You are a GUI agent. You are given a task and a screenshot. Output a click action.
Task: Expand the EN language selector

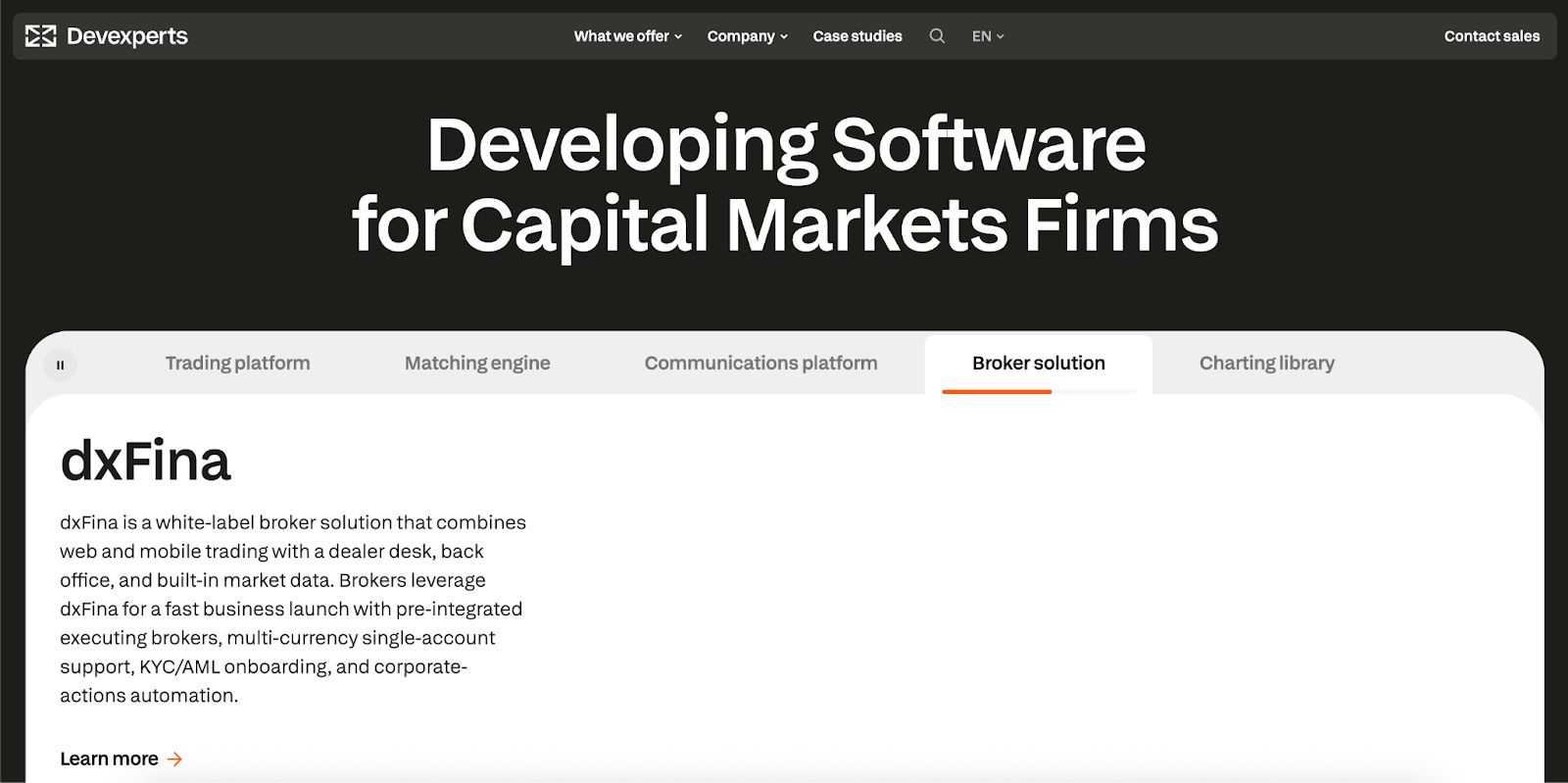tap(988, 36)
